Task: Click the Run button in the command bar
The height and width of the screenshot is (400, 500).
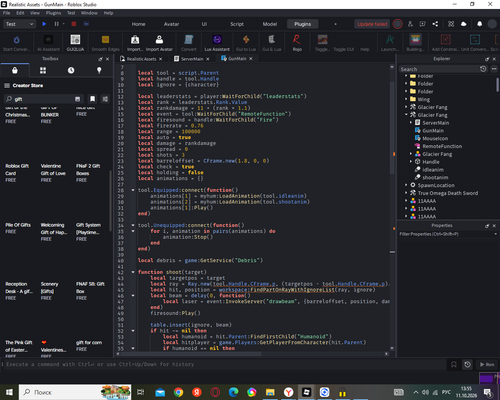Action: point(487,364)
